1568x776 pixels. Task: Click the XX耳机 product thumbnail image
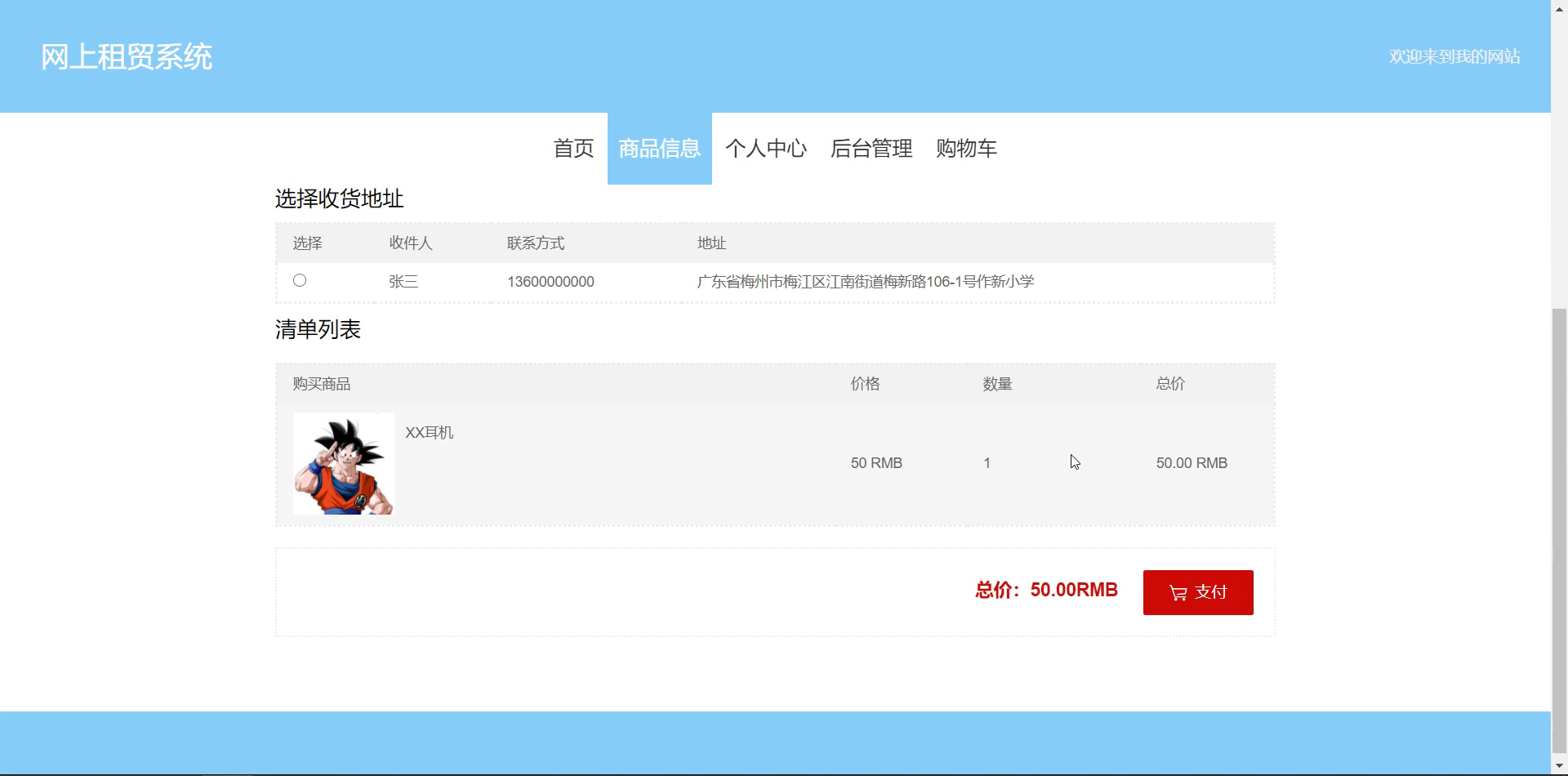click(344, 463)
